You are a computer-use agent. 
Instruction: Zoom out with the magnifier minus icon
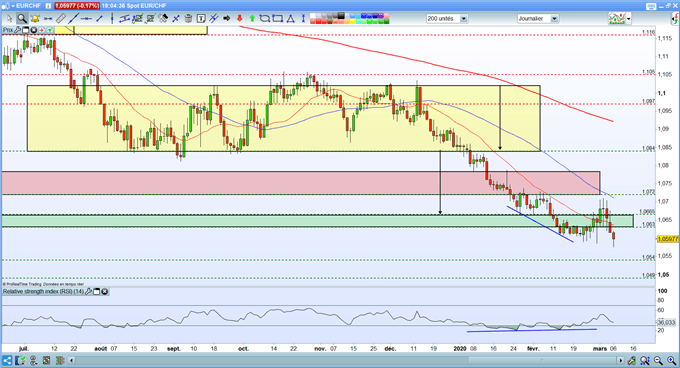[658, 360]
